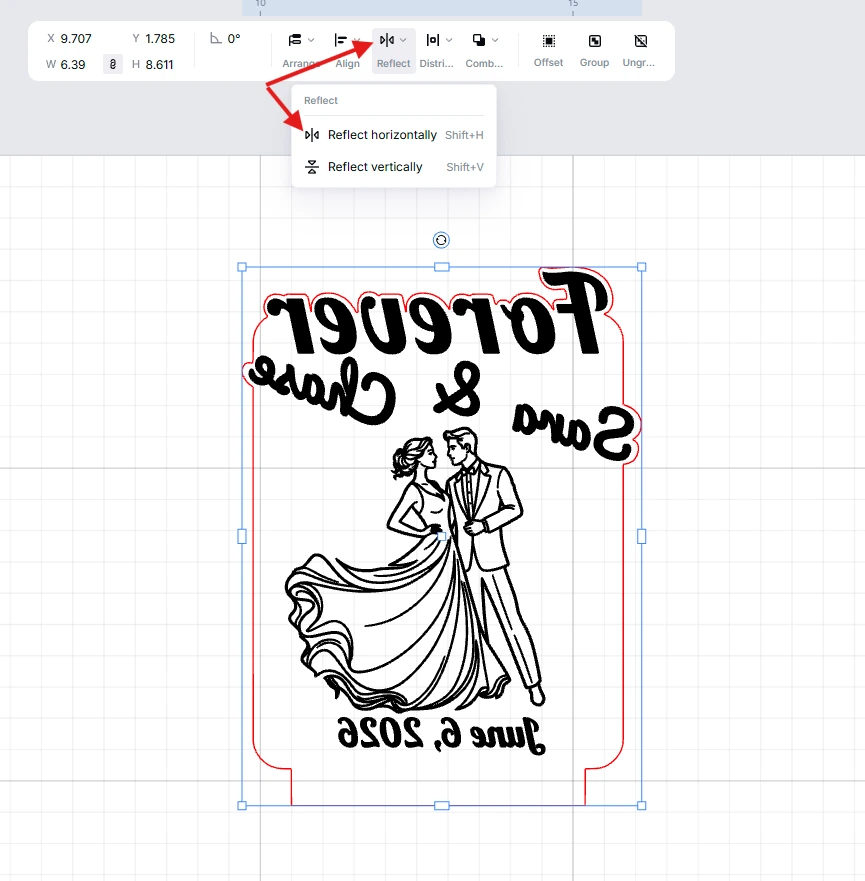Toggle the aspect ratio lock
The height and width of the screenshot is (881, 865).
point(113,64)
